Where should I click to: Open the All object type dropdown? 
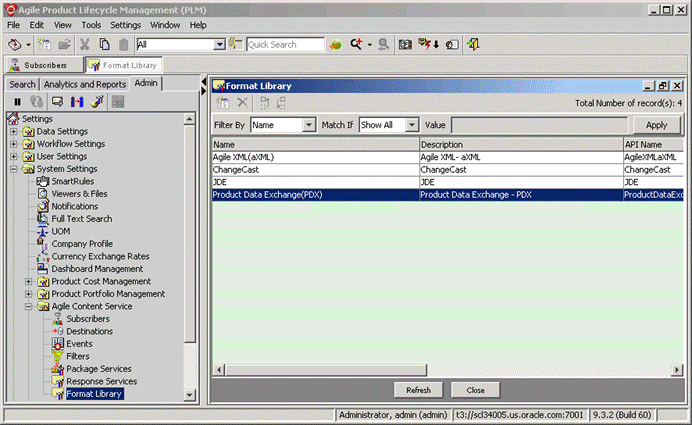coord(219,44)
